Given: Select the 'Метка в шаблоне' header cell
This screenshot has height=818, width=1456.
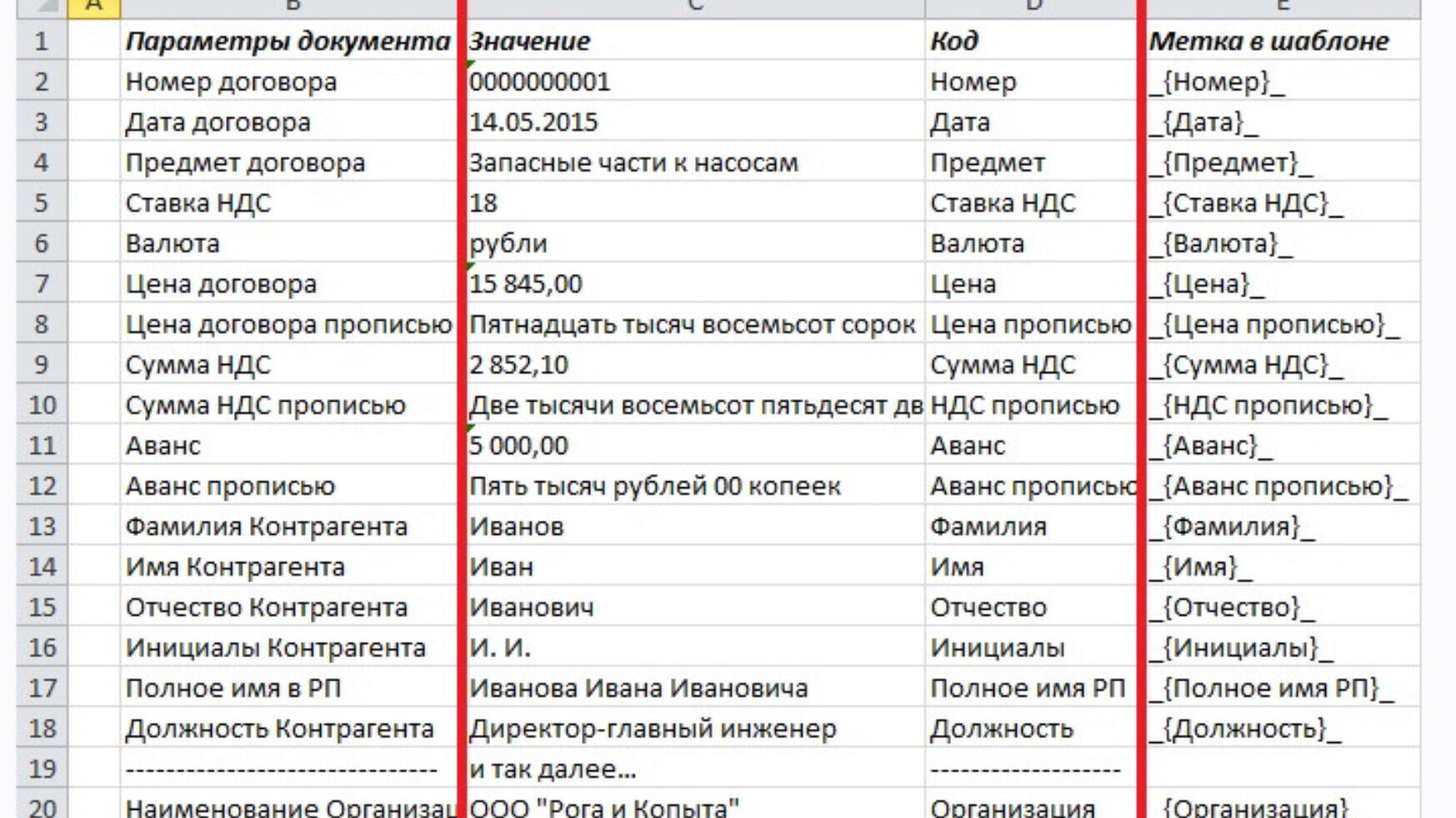Looking at the screenshot, I should click(1279, 41).
